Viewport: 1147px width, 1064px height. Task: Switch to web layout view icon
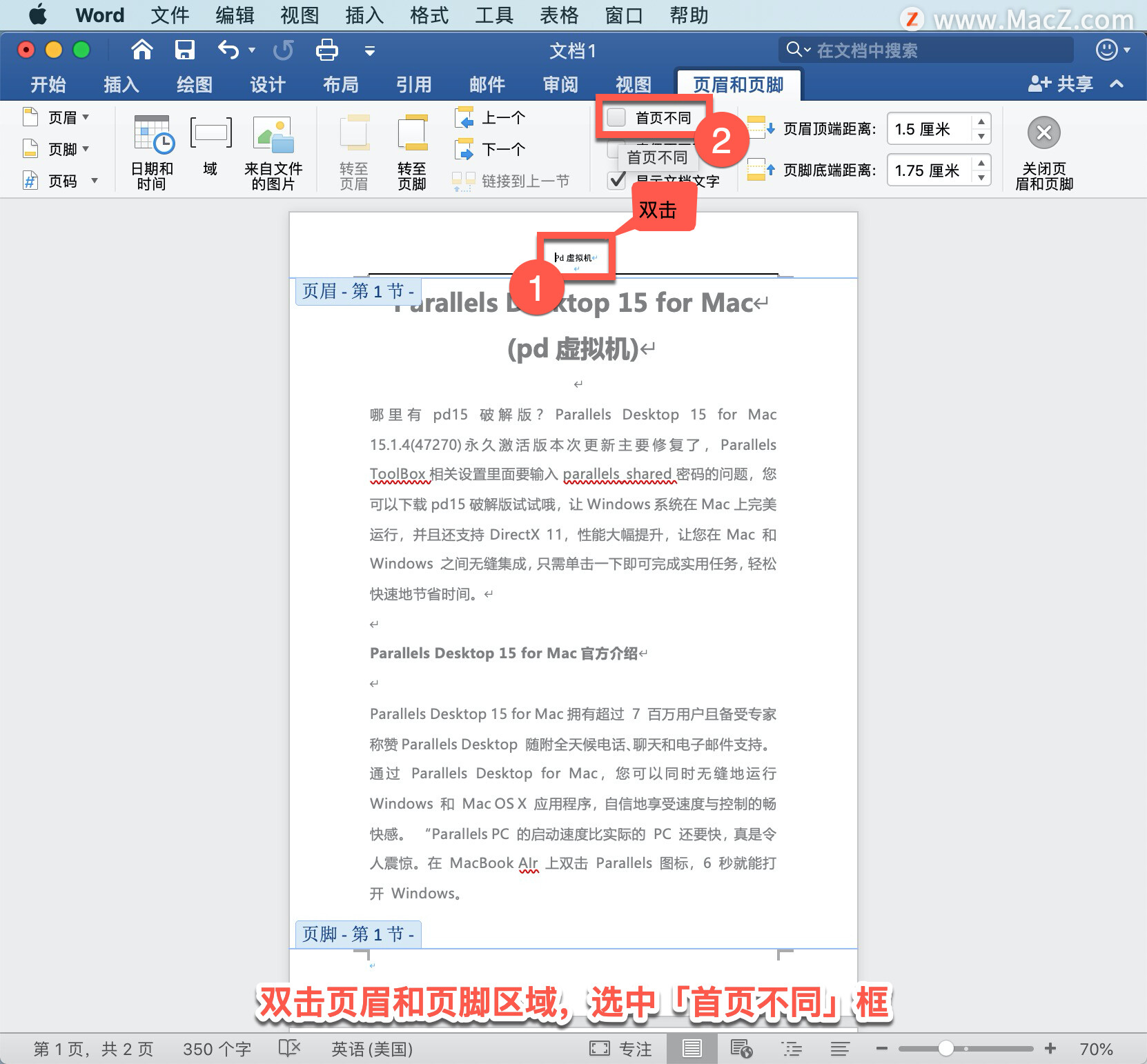742,1049
